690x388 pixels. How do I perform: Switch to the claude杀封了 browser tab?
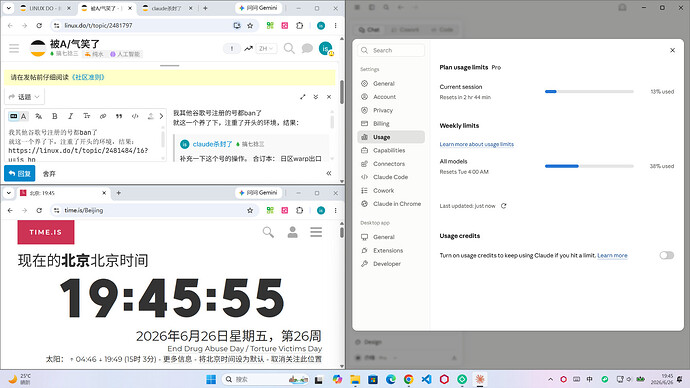[x=166, y=8]
